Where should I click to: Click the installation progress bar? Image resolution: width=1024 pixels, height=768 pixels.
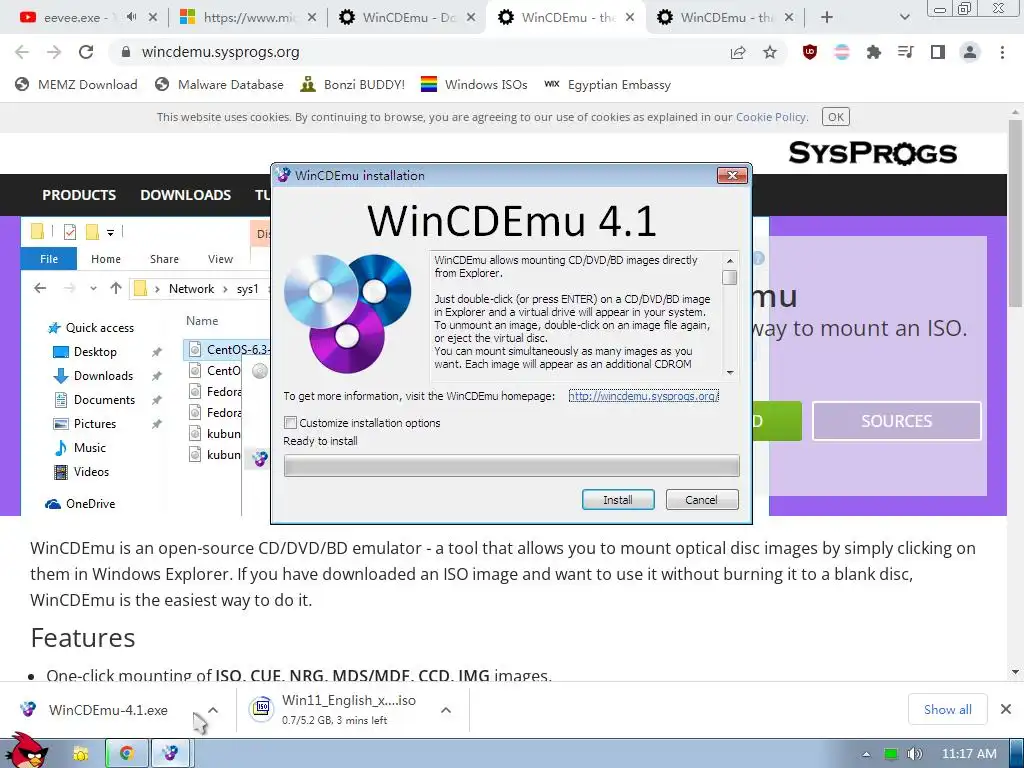[x=511, y=466]
